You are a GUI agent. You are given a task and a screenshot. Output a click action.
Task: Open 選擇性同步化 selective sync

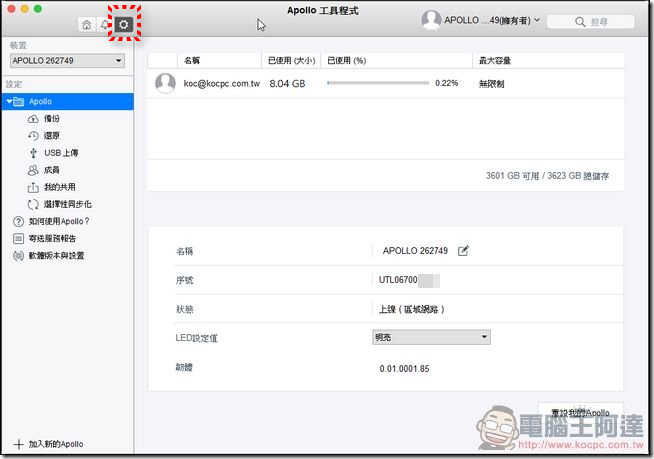click(68, 204)
